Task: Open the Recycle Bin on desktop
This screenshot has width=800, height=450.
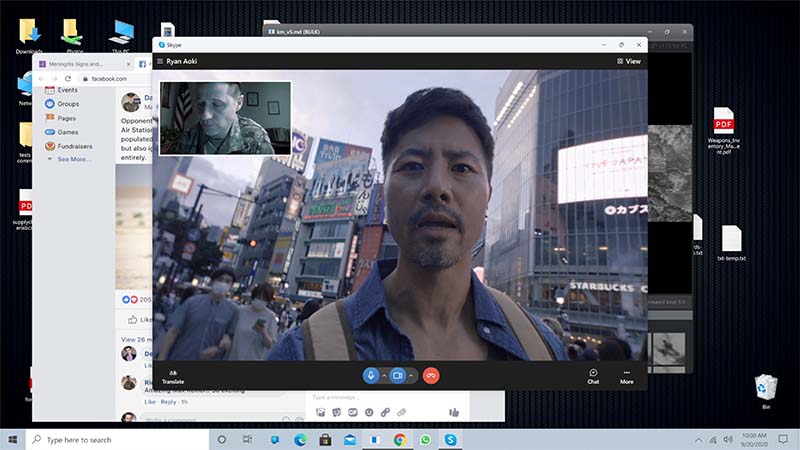Action: coord(766,391)
